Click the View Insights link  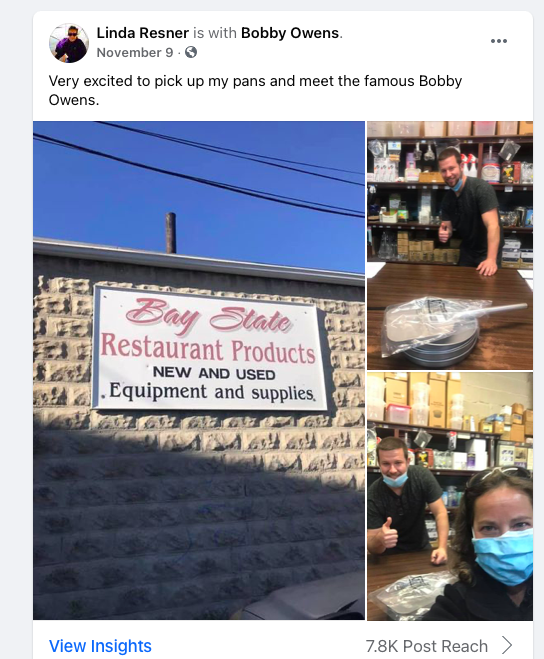point(100,646)
